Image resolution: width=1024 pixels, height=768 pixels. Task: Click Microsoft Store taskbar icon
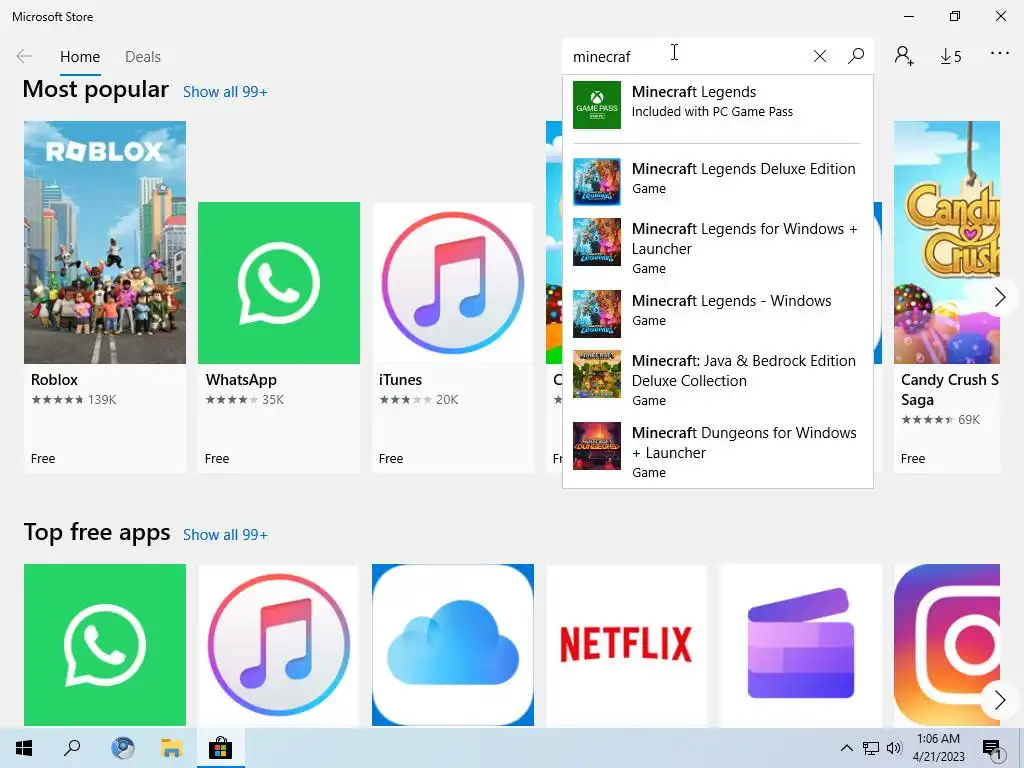tap(221, 748)
